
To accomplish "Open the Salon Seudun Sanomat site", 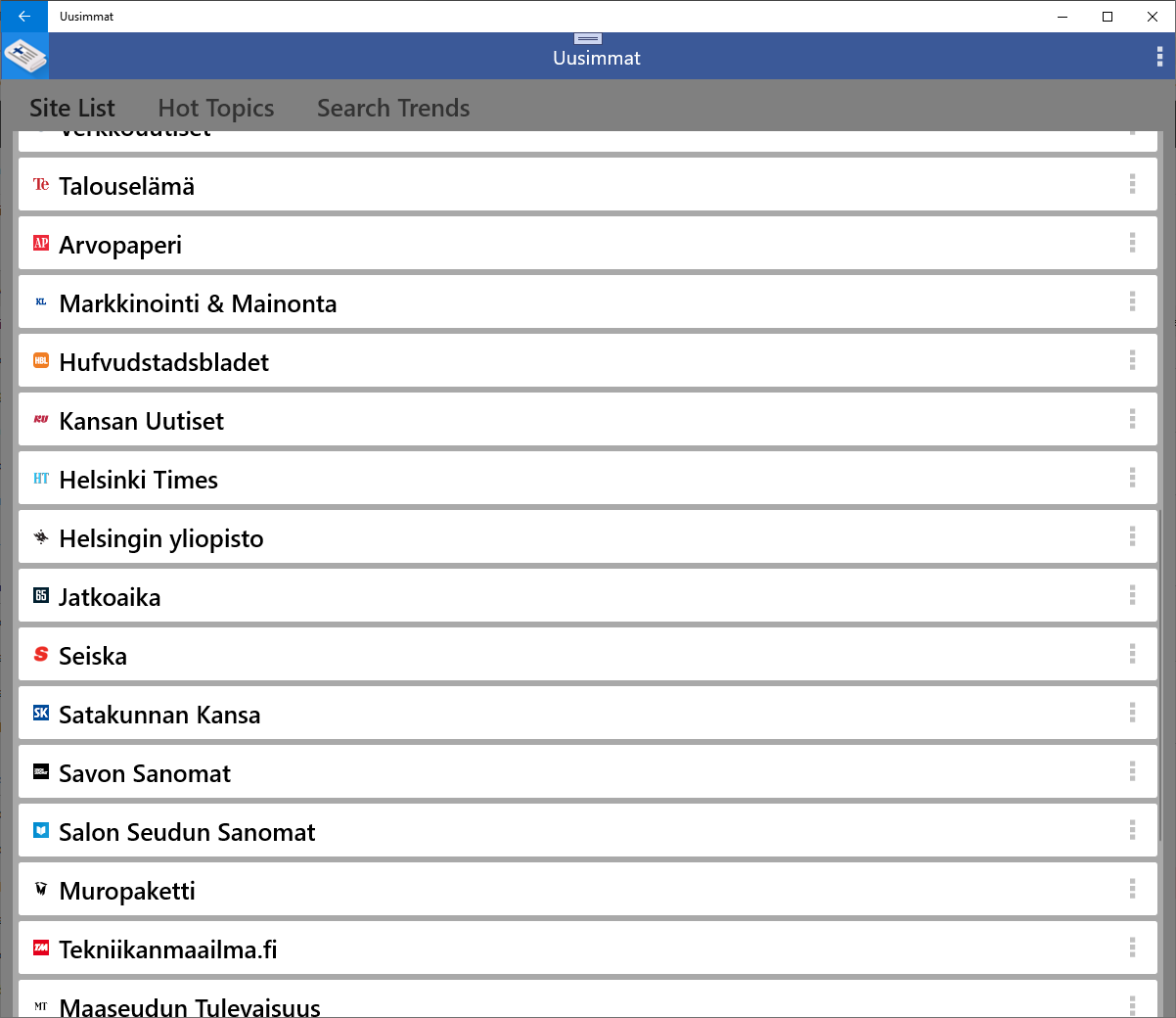I will pyautogui.click(x=588, y=830).
